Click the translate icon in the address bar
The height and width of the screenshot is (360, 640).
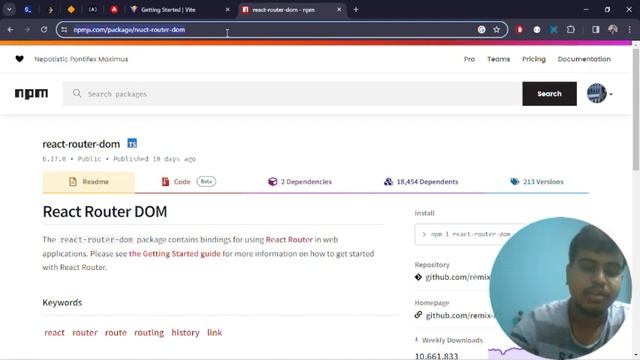click(482, 29)
